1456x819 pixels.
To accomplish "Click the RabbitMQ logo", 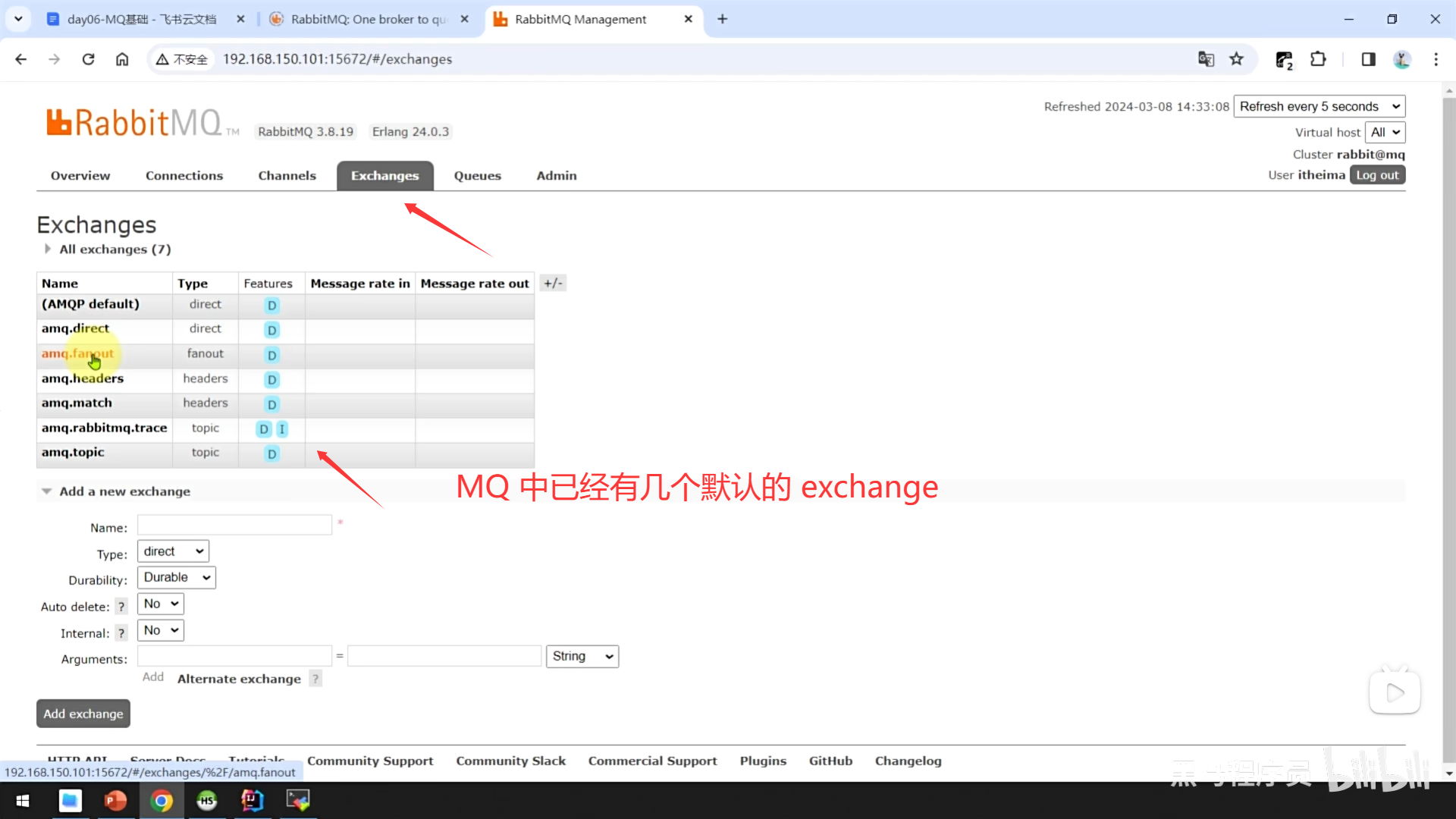I will (134, 123).
